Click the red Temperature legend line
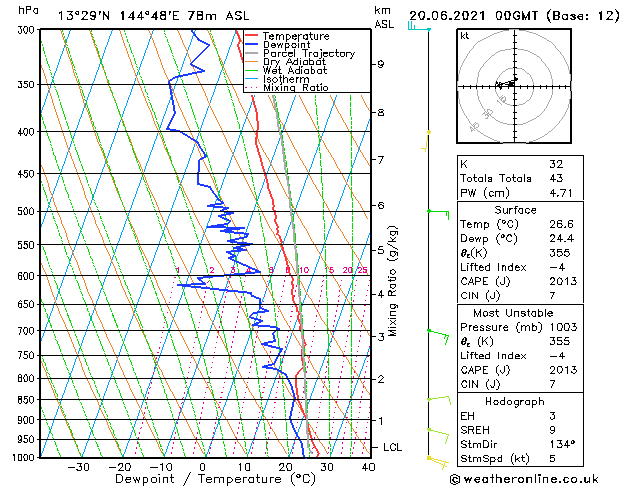 pyautogui.click(x=251, y=35)
